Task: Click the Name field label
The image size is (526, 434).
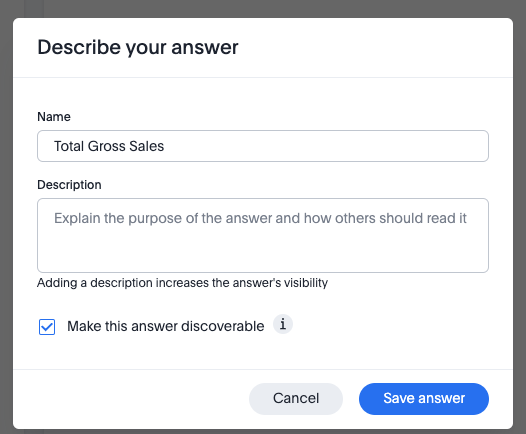Action: click(x=54, y=117)
